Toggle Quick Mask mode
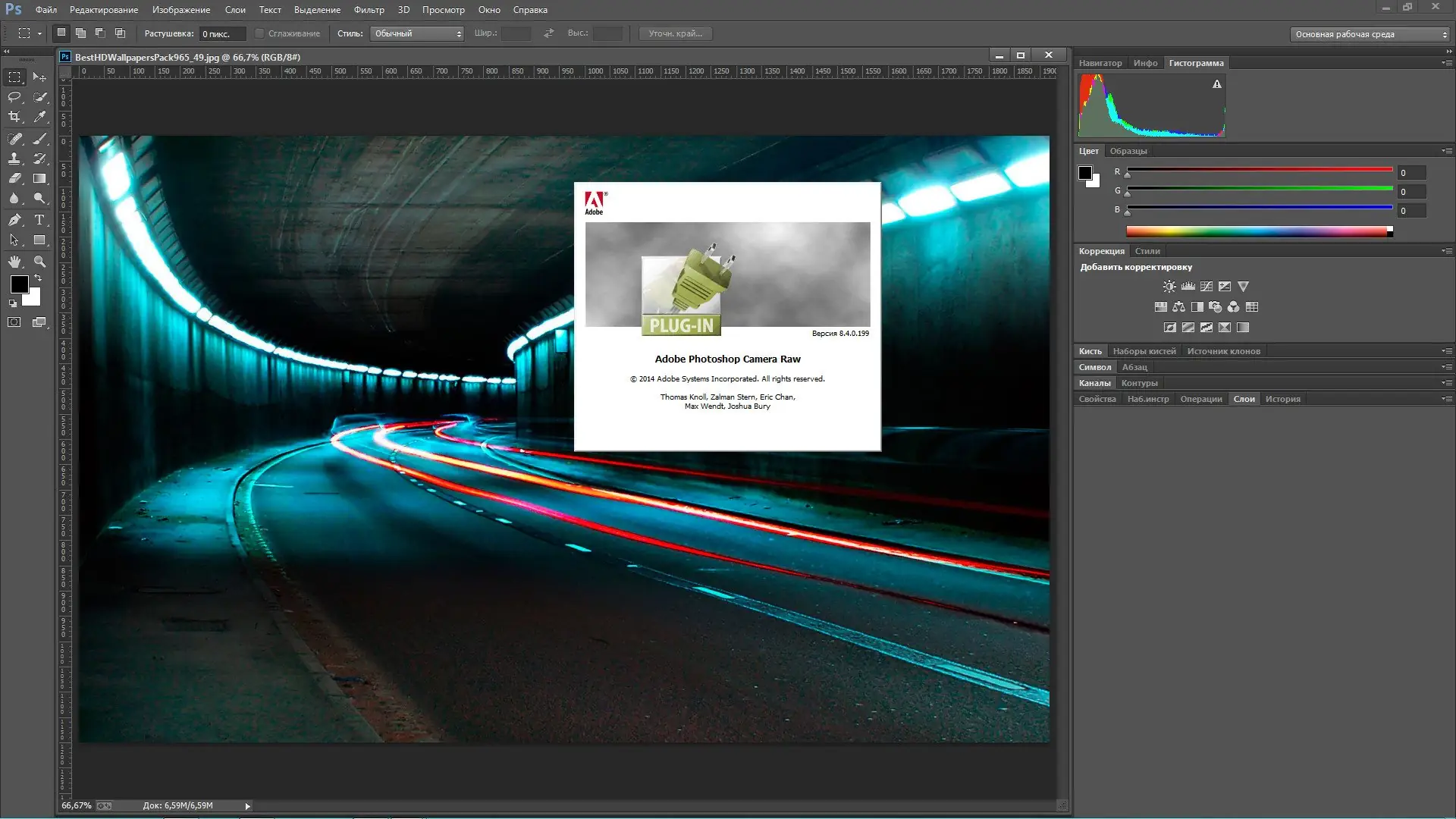Screen dimensions: 1456x819 (x=14, y=321)
